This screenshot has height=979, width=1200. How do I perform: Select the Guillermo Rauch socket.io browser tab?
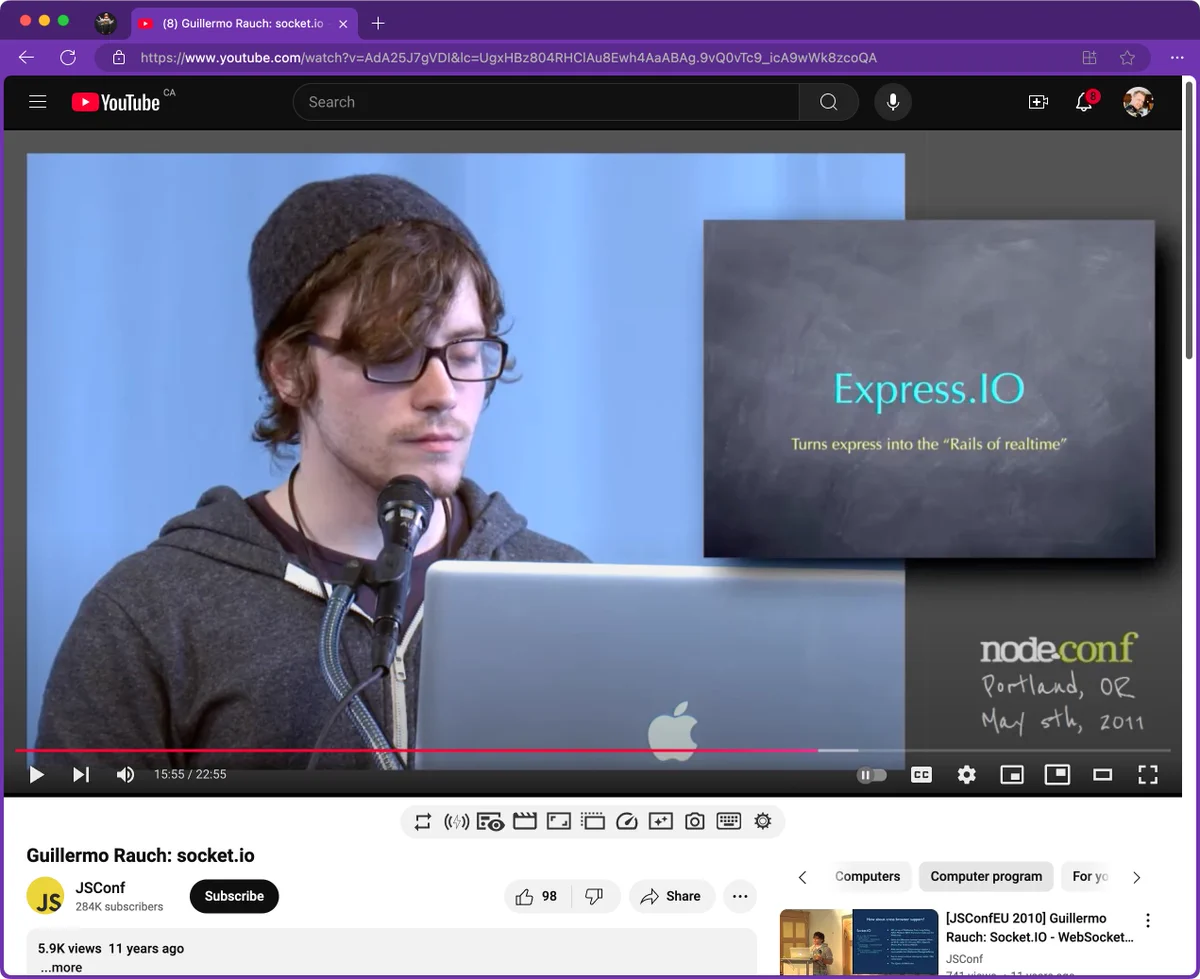tap(244, 23)
